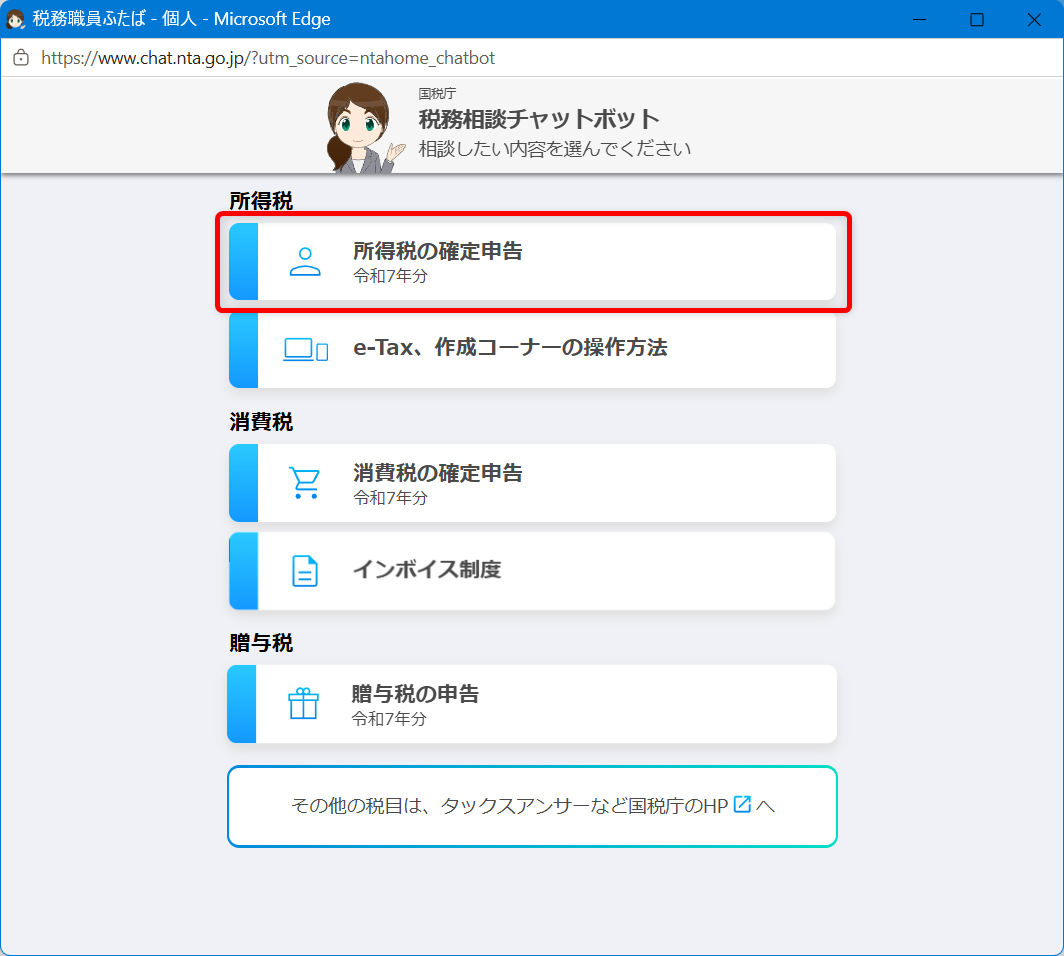Screen dimensions: 1064x956
Task: Open e-Tax、作成コーナーの操作方法
Action: click(533, 349)
